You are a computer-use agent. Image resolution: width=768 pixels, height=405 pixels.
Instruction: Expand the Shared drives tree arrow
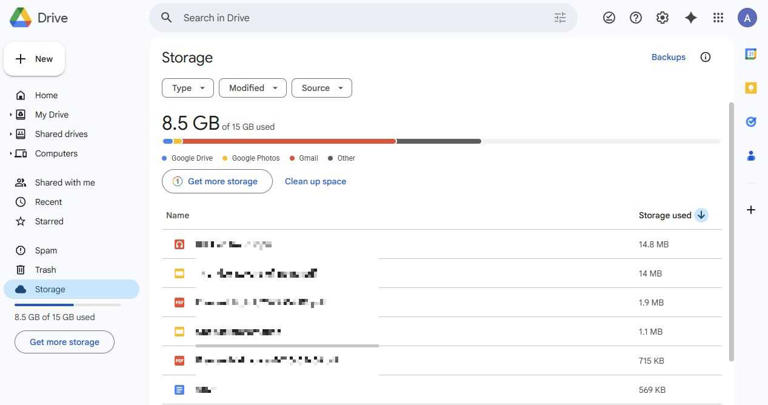(10, 134)
